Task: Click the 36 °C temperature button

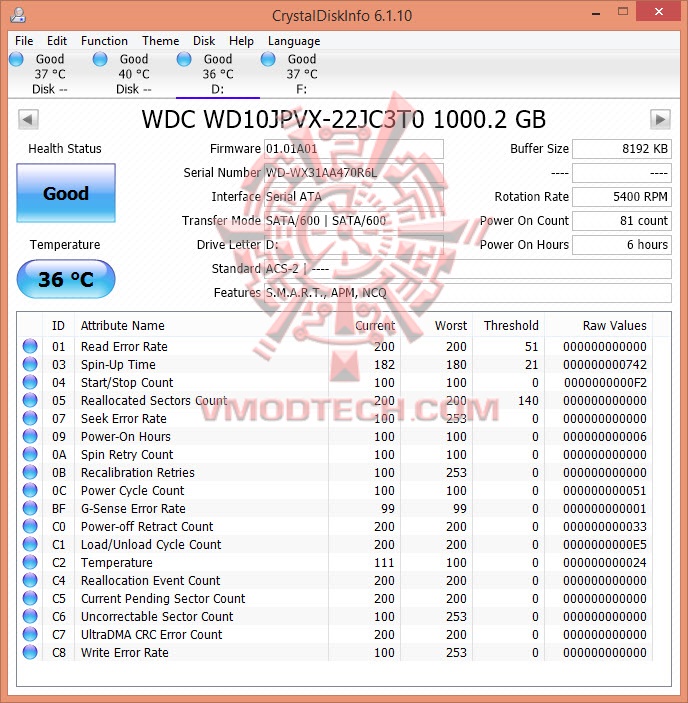Action: tap(66, 279)
